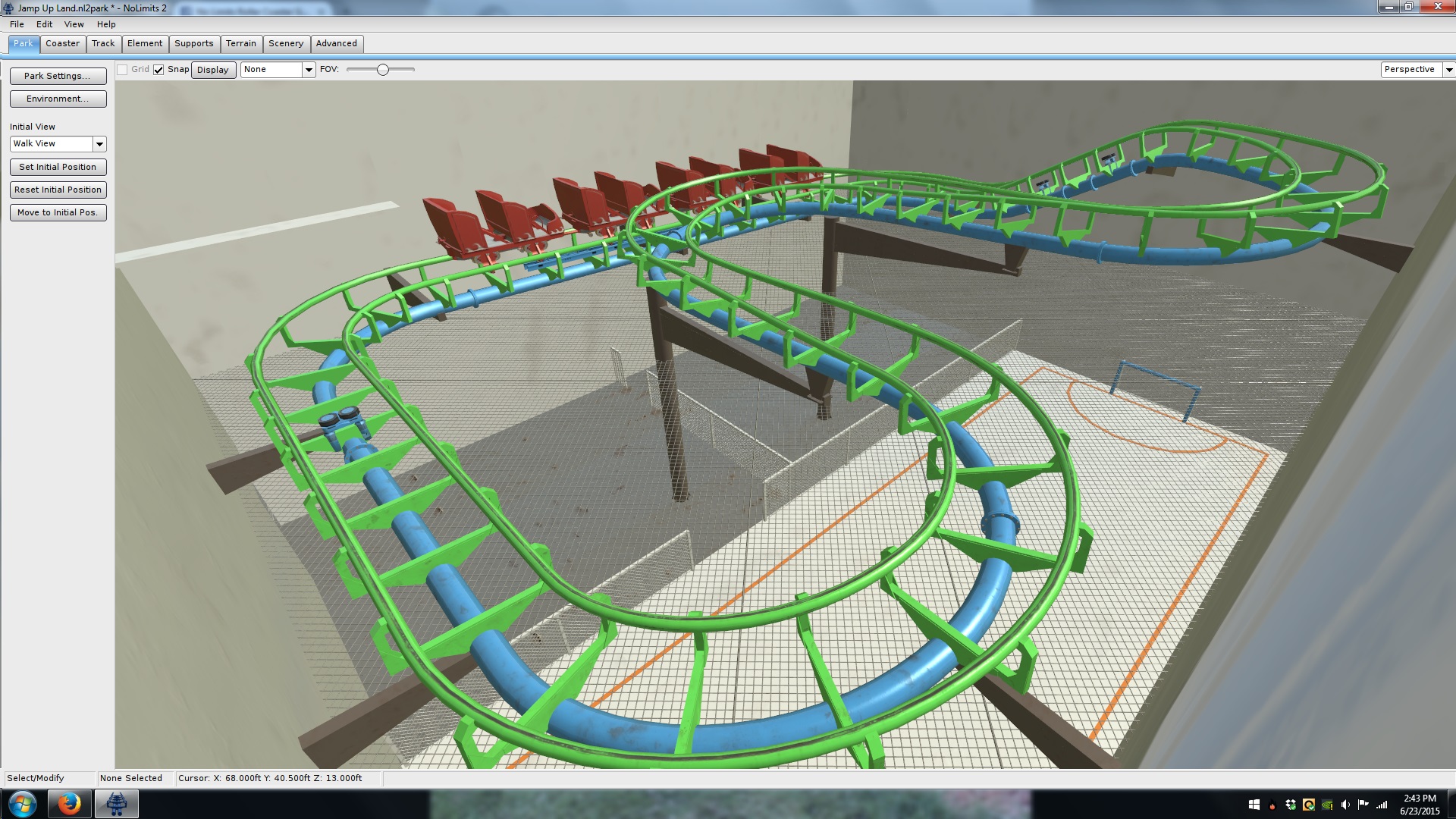Switch to the Supports tab
The image size is (1456, 819).
[193, 44]
